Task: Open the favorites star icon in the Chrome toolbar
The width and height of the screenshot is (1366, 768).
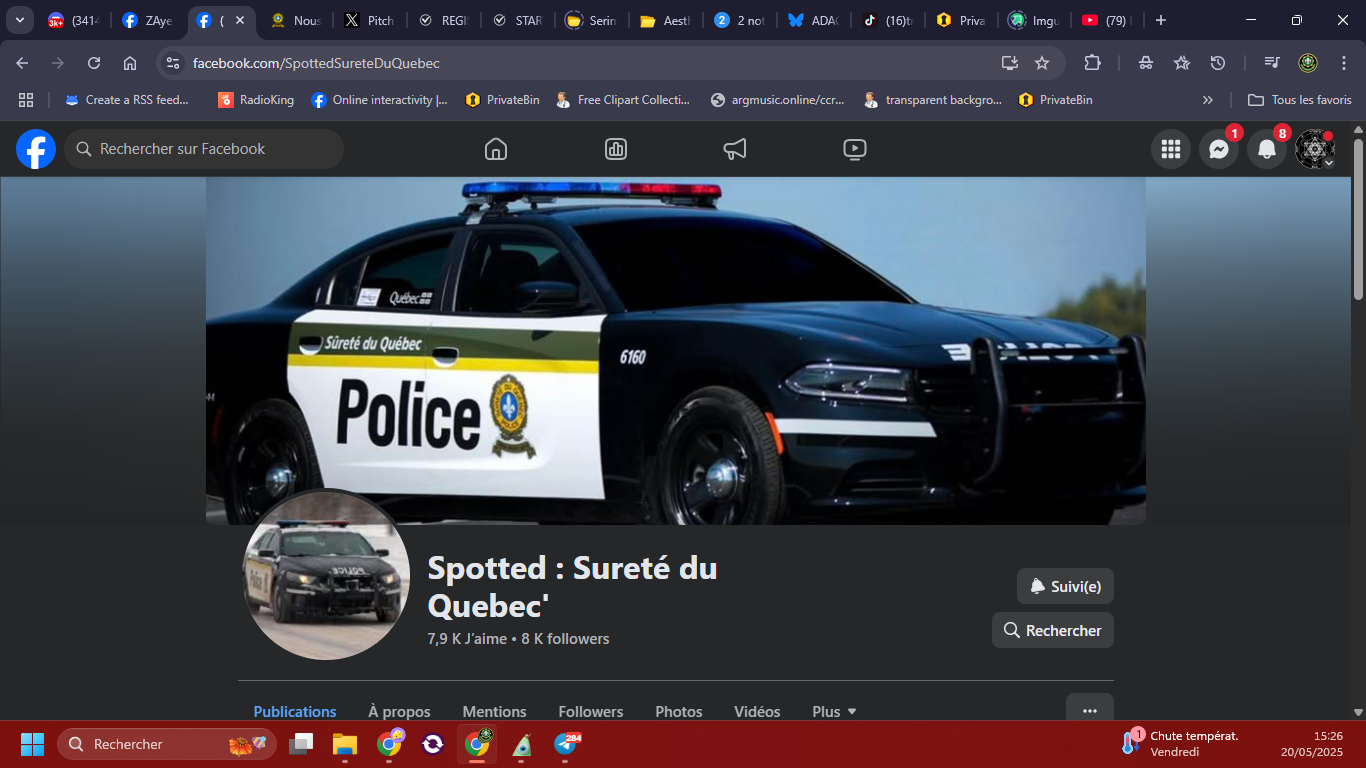Action: point(1182,63)
